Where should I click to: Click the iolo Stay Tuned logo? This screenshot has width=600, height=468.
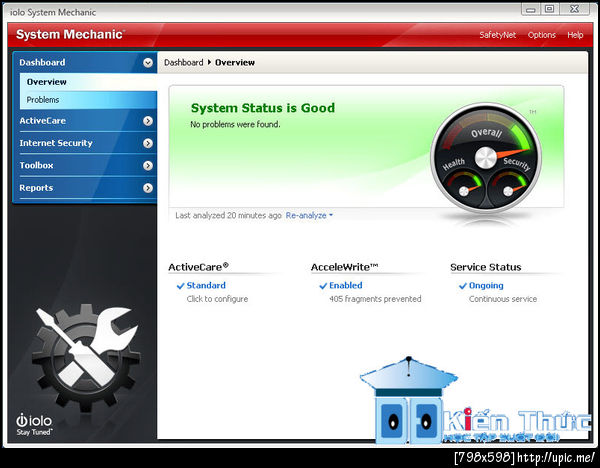point(34,424)
